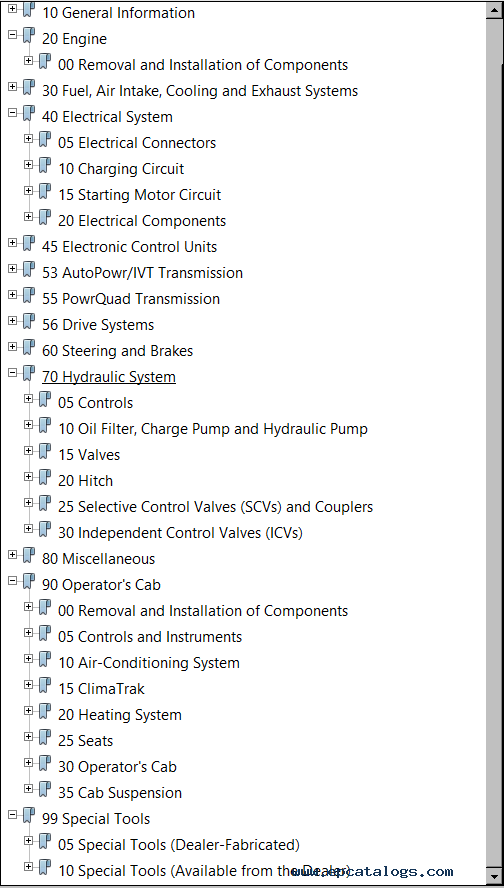
Task: Collapse the 40 Electrical System node
Action: (13, 113)
